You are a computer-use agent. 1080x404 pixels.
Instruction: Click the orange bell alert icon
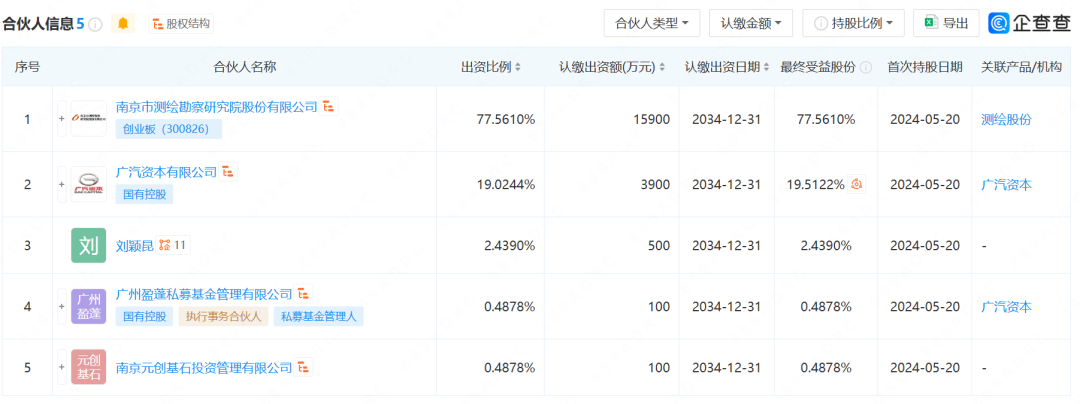point(123,23)
